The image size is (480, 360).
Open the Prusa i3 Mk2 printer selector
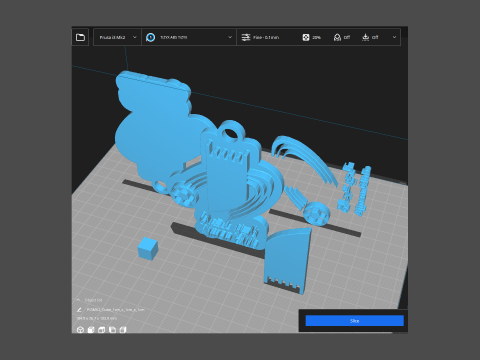click(x=117, y=37)
